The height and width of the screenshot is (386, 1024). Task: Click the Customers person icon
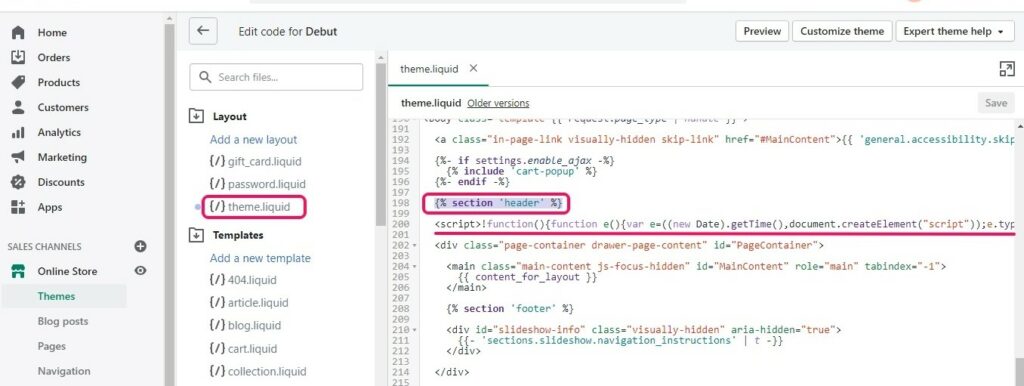coord(18,107)
